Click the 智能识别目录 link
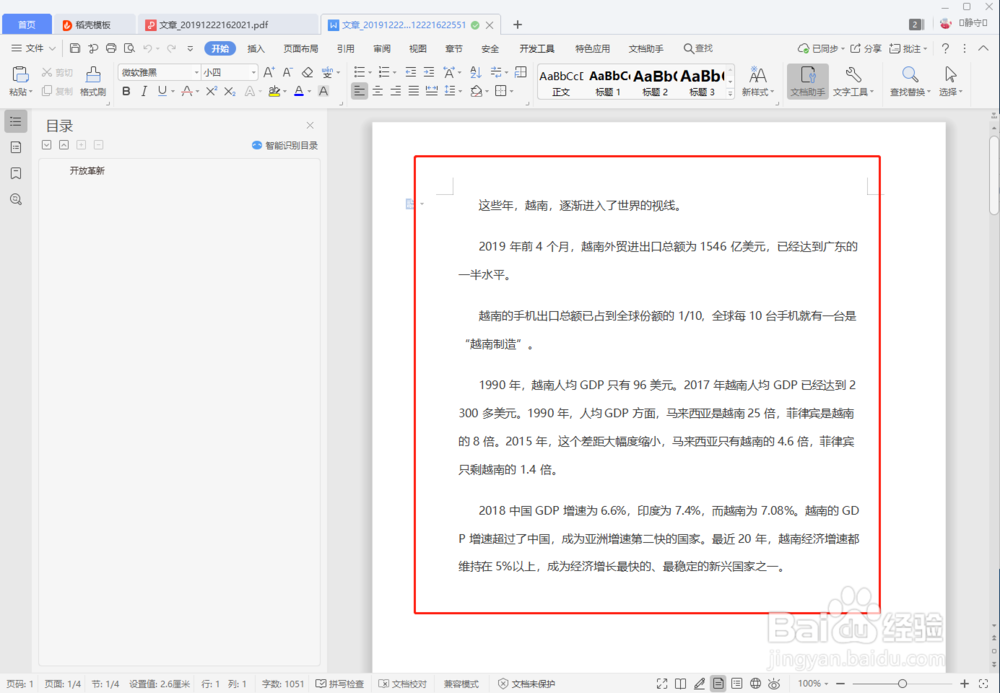Image resolution: width=1000 pixels, height=693 pixels. click(290, 145)
